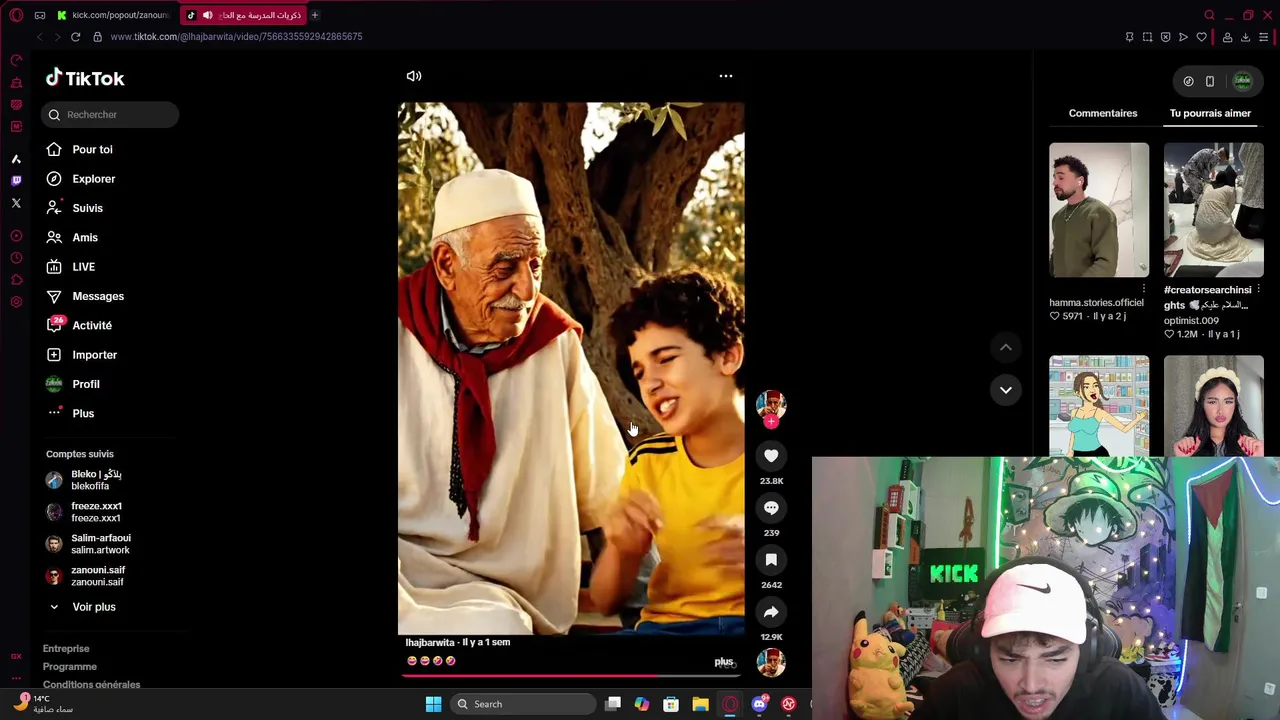Mute the video with the speaker icon
Image resolution: width=1280 pixels, height=720 pixels.
[x=414, y=76]
